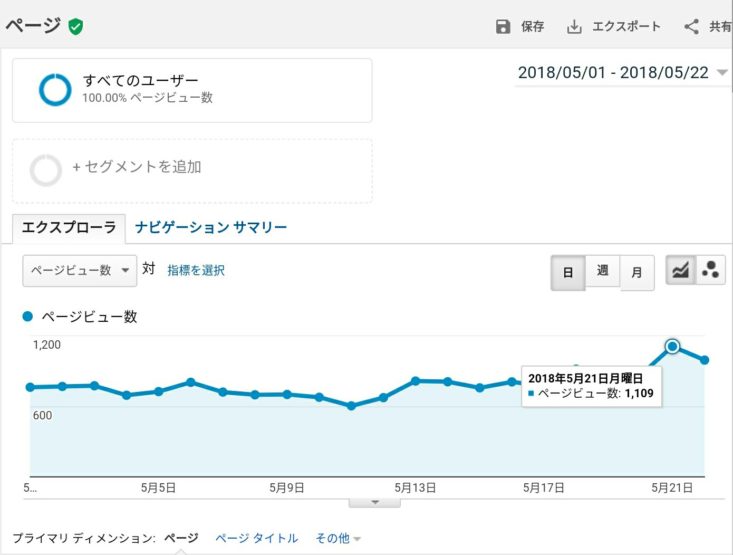
Task: Click the 指標を選択 link
Action: [x=196, y=270]
